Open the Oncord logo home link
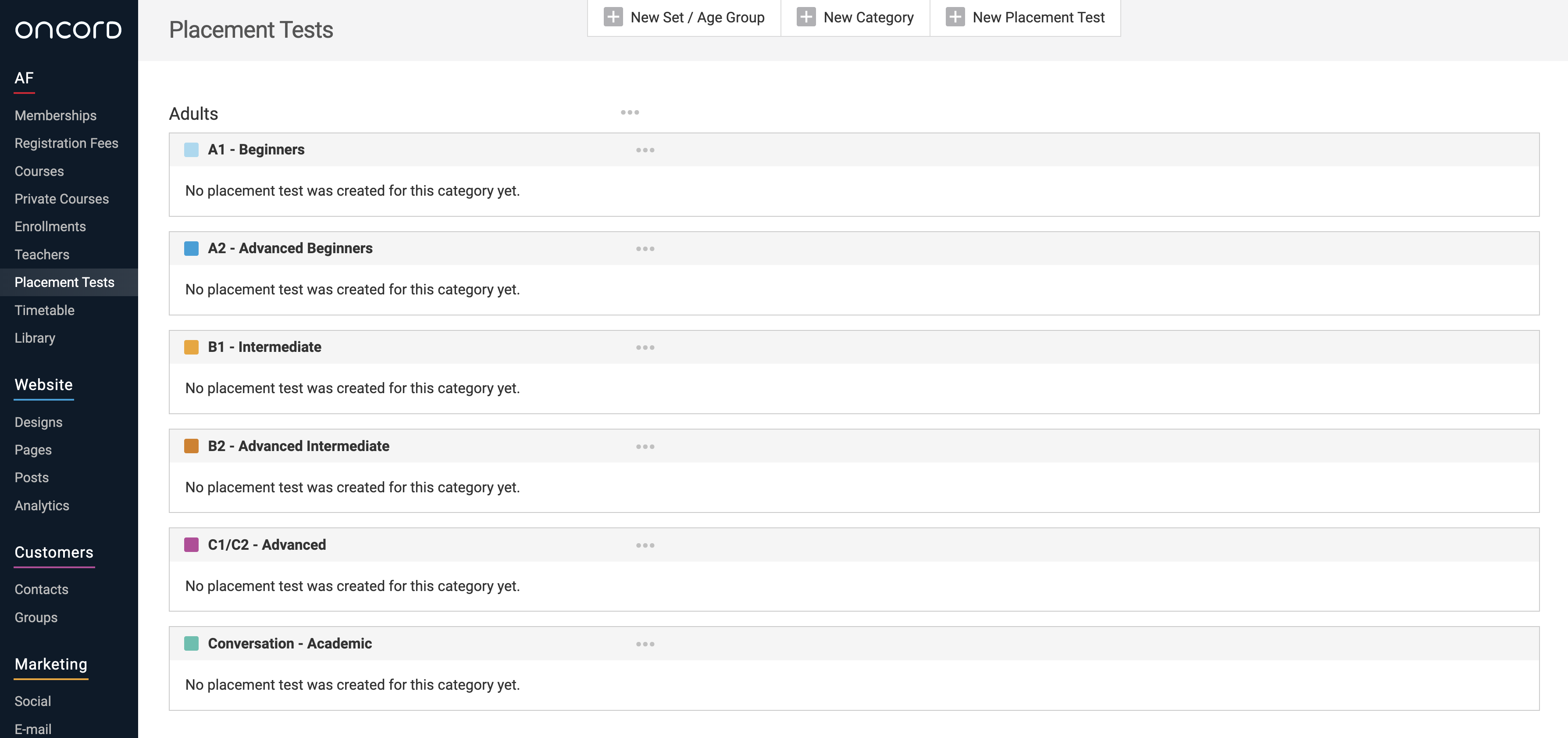 click(x=68, y=30)
